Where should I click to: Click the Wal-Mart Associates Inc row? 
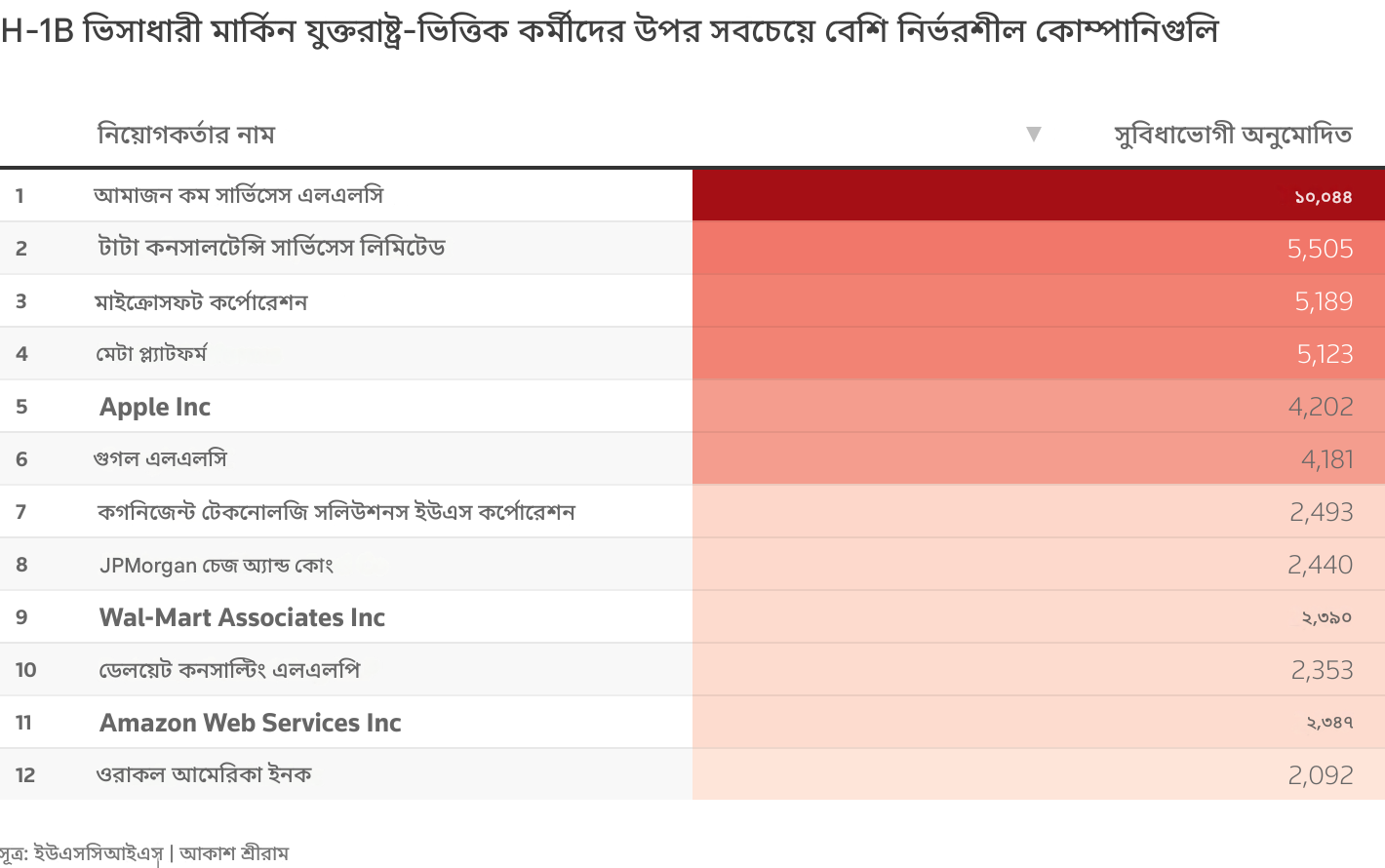(x=242, y=617)
